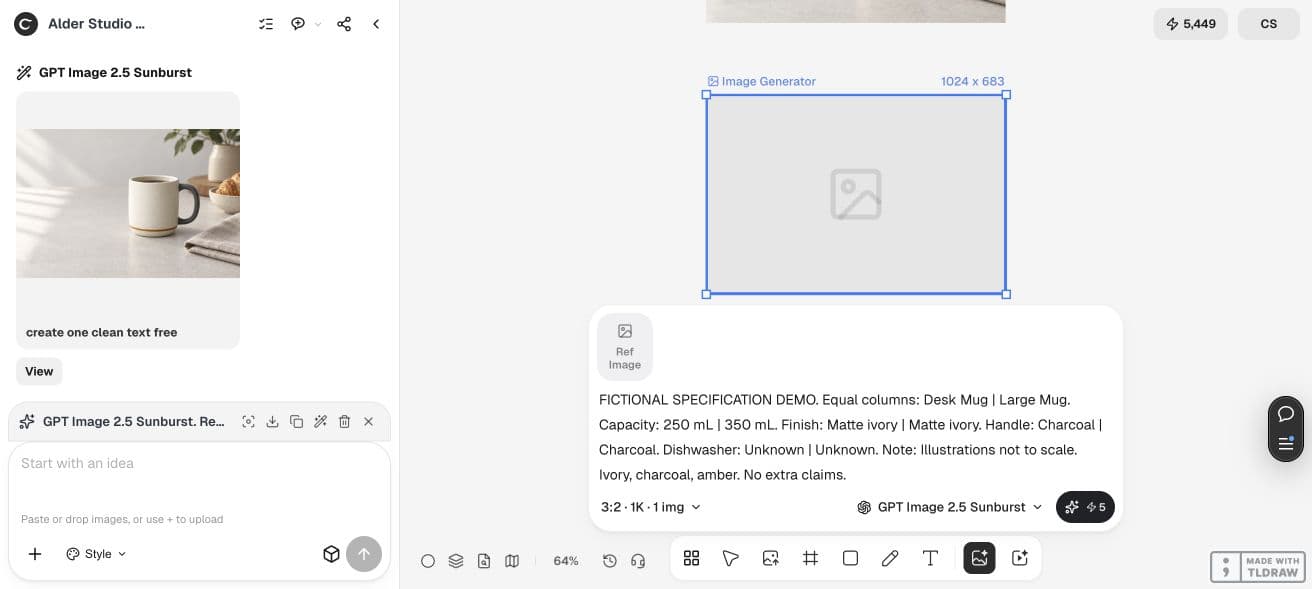Screen dimensions: 1312x589
Task: Open the grid apps tool in the toolbar
Action: (x=691, y=558)
